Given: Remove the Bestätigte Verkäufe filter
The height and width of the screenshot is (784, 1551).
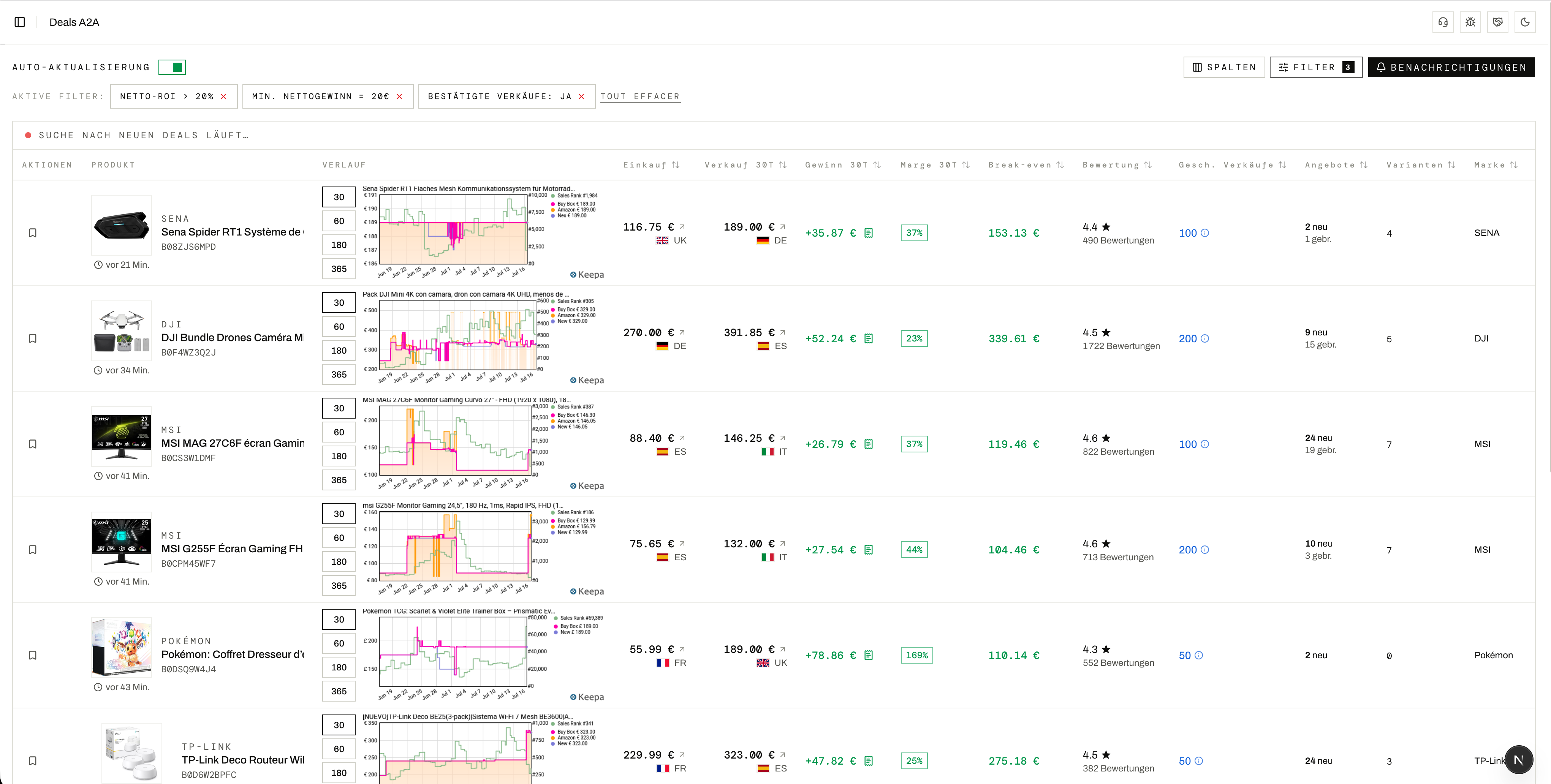Looking at the screenshot, I should (581, 96).
